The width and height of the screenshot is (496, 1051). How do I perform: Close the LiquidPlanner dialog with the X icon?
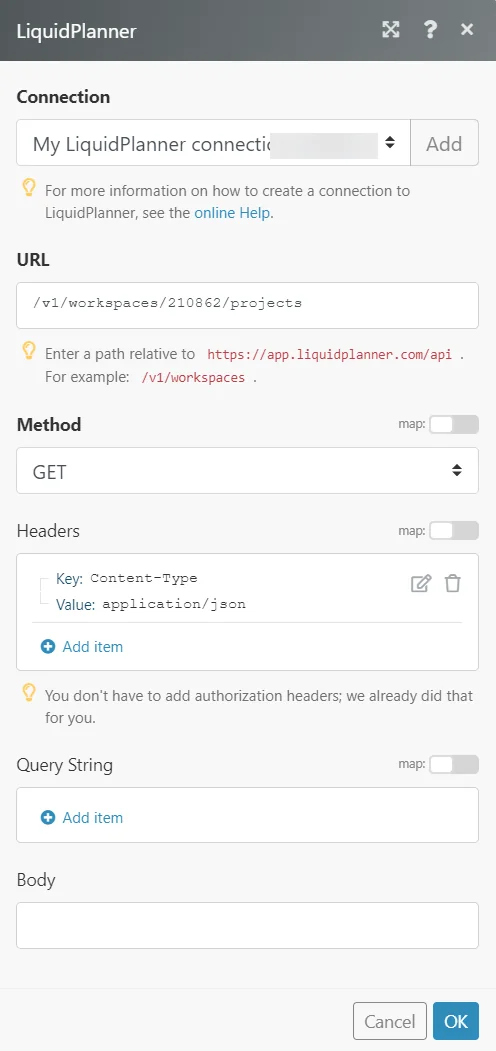(x=467, y=29)
